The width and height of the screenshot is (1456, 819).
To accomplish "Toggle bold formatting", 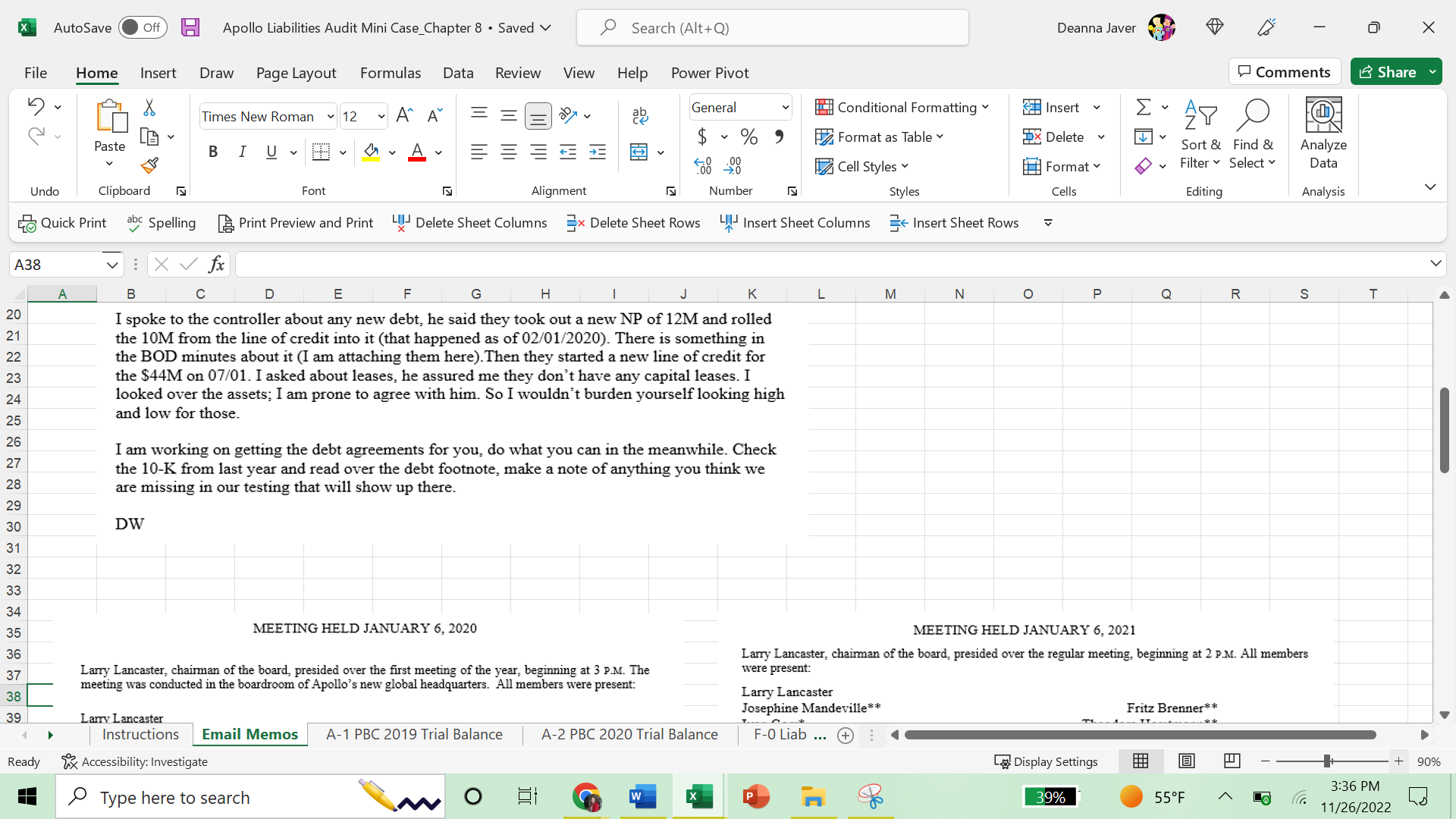I will pyautogui.click(x=213, y=152).
